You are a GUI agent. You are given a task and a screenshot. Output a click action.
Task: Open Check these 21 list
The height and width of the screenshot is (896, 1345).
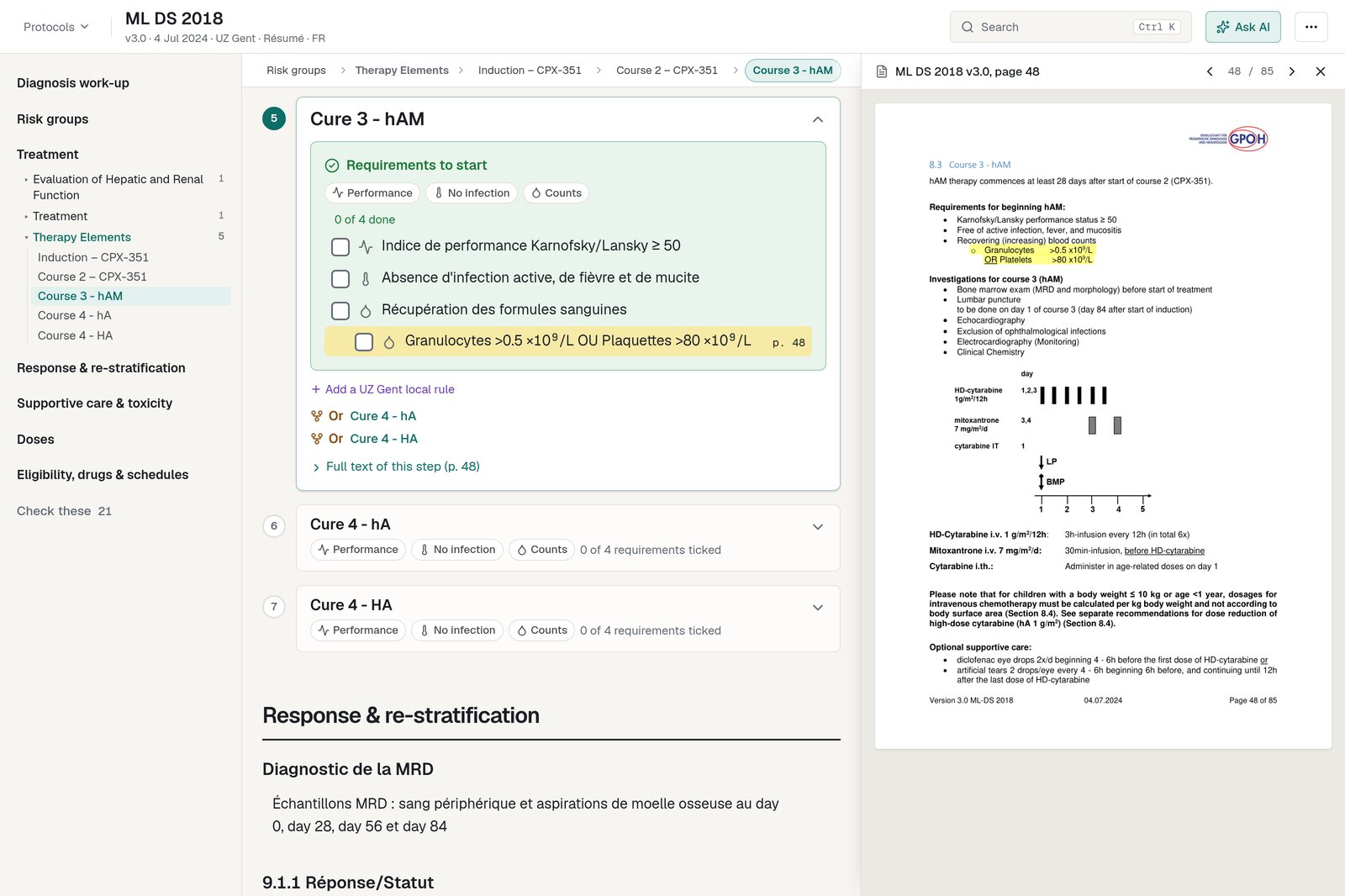(64, 511)
